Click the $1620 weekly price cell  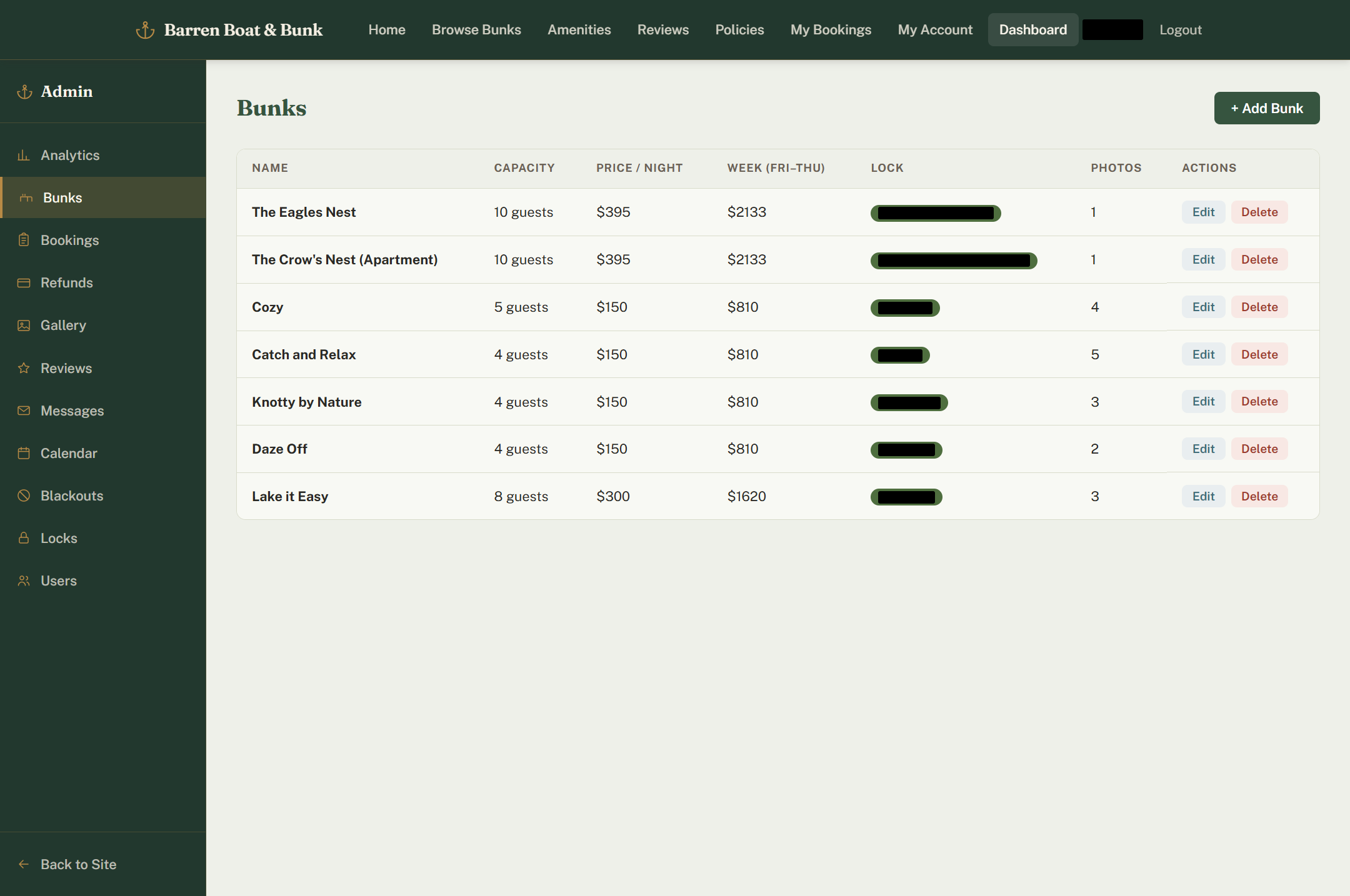pos(746,497)
